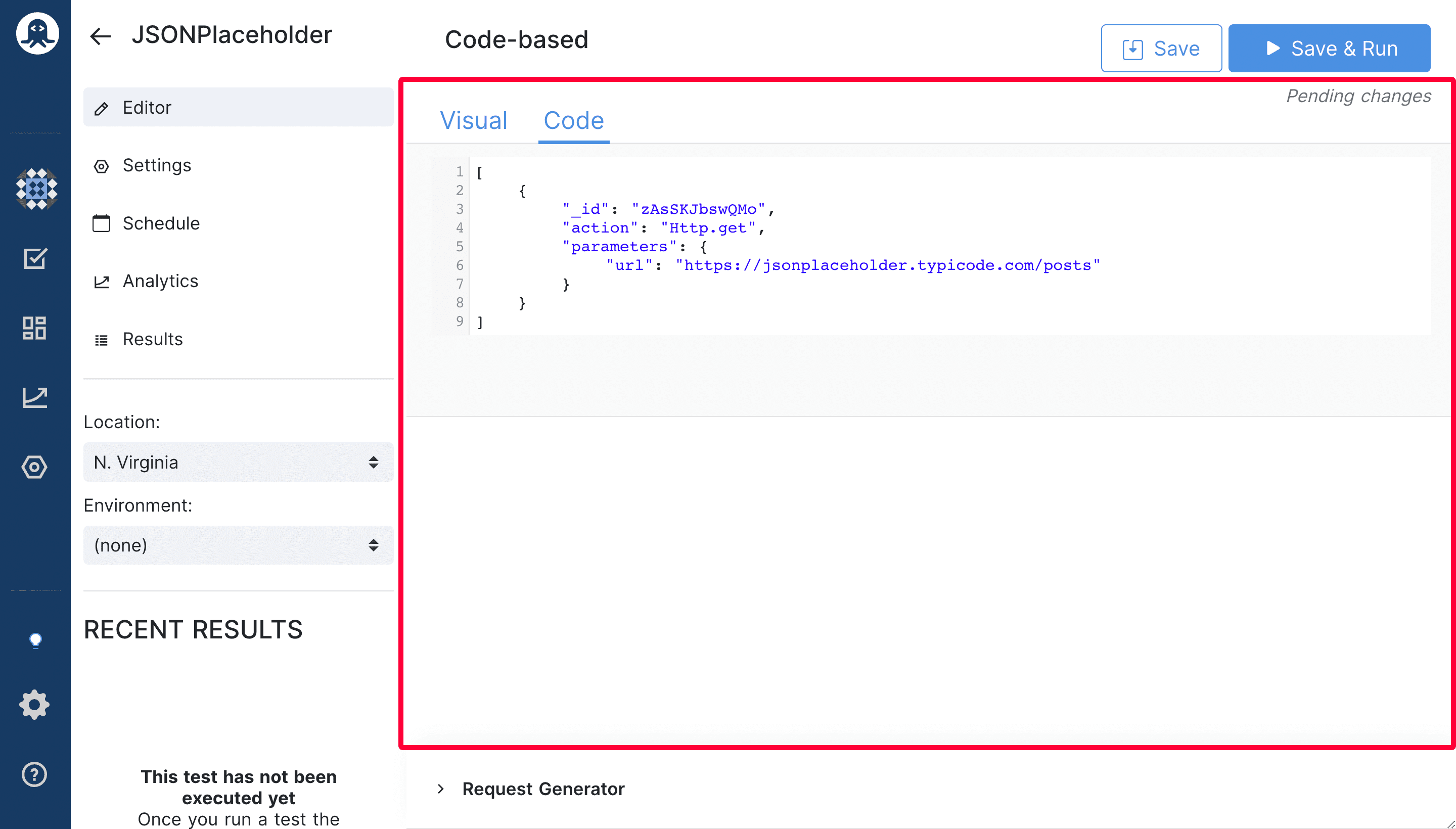Click the octopus logo in the sidebar
Screen dimensions: 1456x829
pos(37,34)
